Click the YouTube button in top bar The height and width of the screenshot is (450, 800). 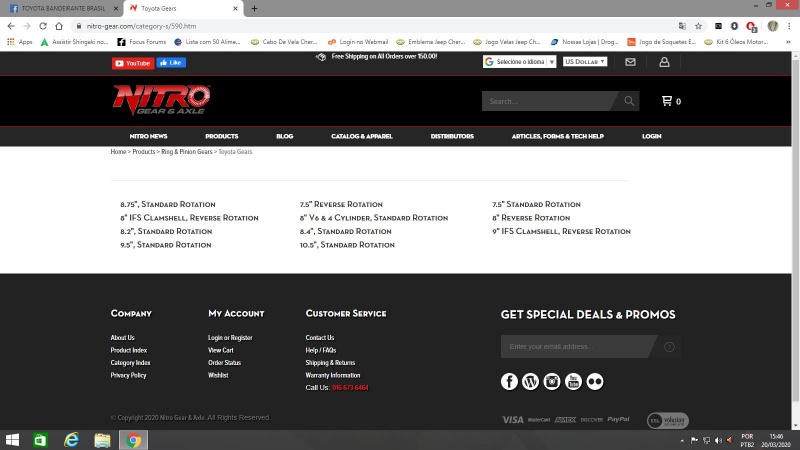pyautogui.click(x=133, y=63)
